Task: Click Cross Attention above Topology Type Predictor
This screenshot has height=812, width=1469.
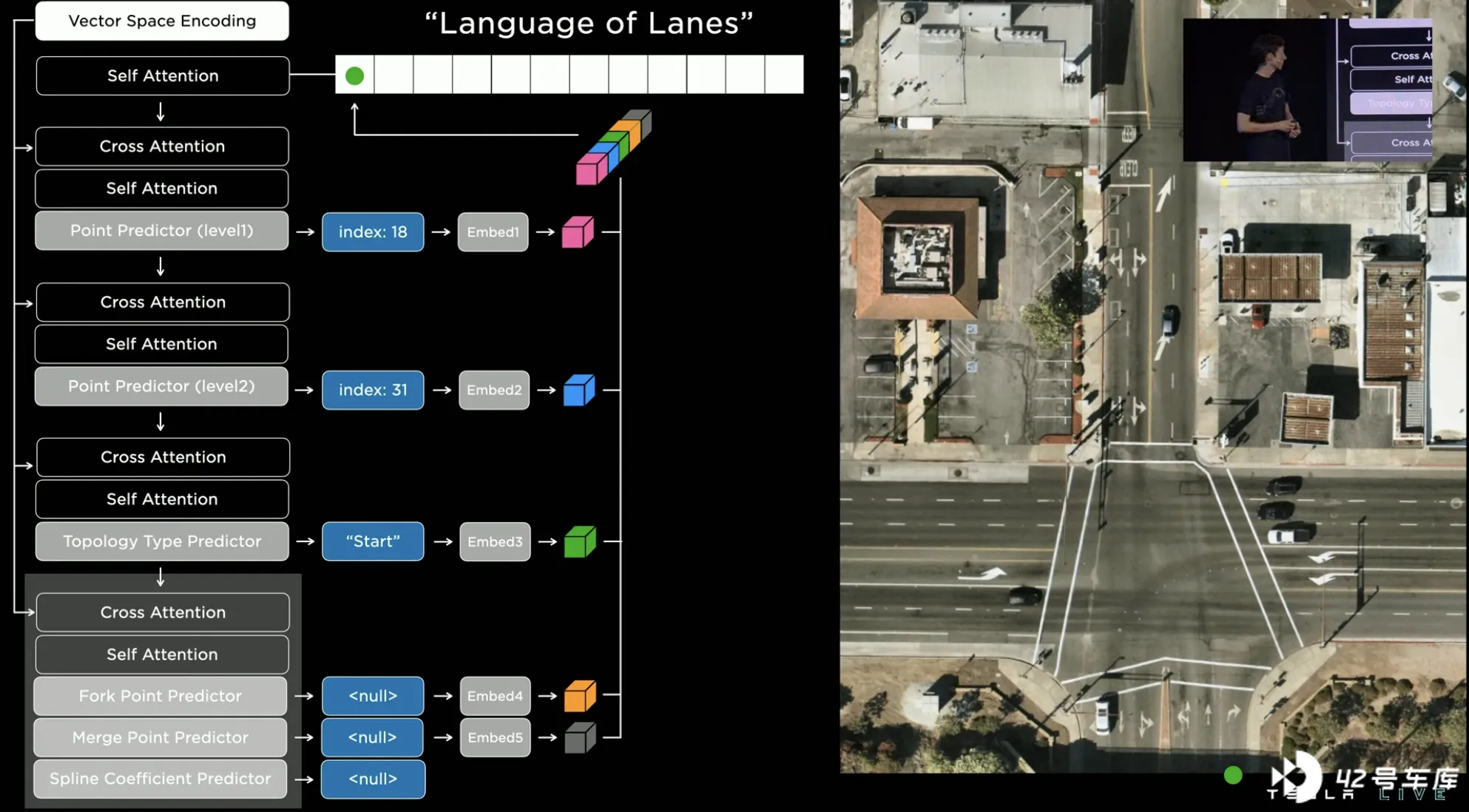Action: [163, 457]
